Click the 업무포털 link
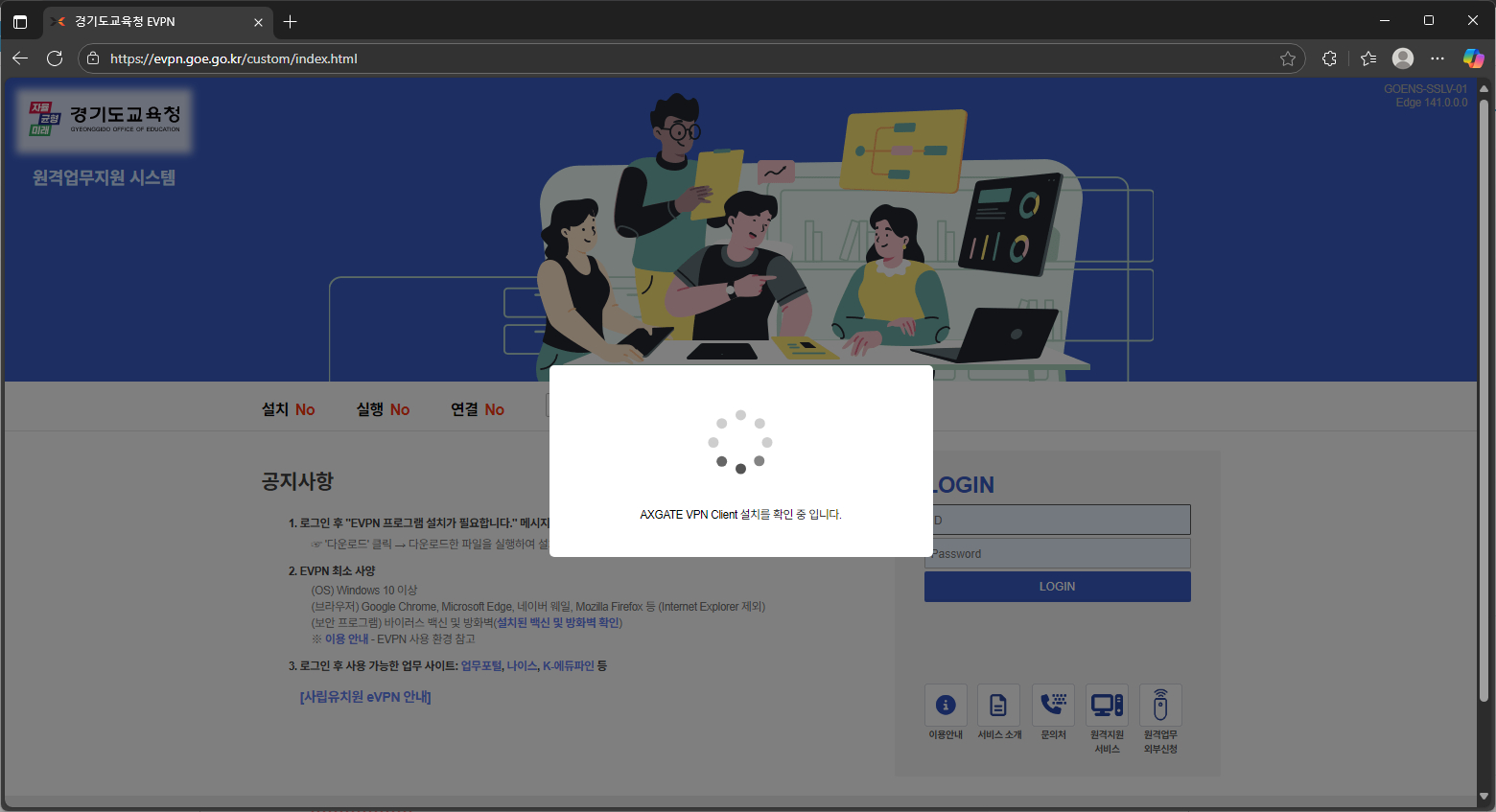 pyautogui.click(x=481, y=665)
